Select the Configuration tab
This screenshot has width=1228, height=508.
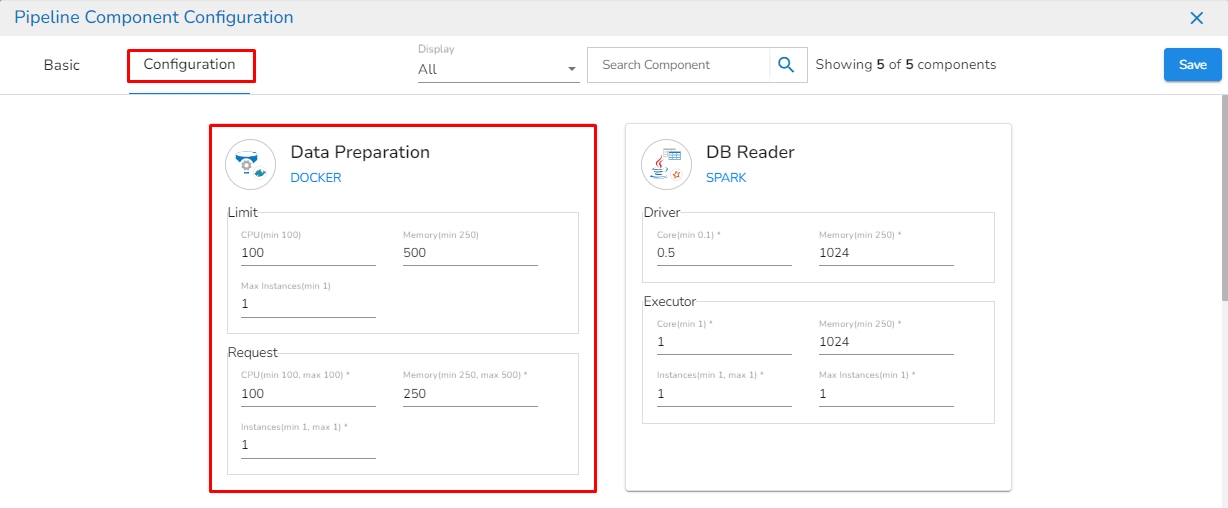click(x=190, y=65)
